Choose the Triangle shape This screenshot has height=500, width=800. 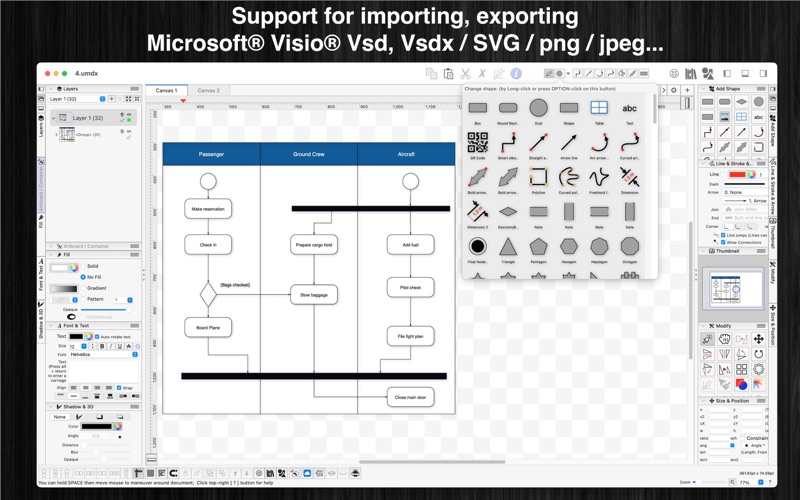click(x=508, y=246)
